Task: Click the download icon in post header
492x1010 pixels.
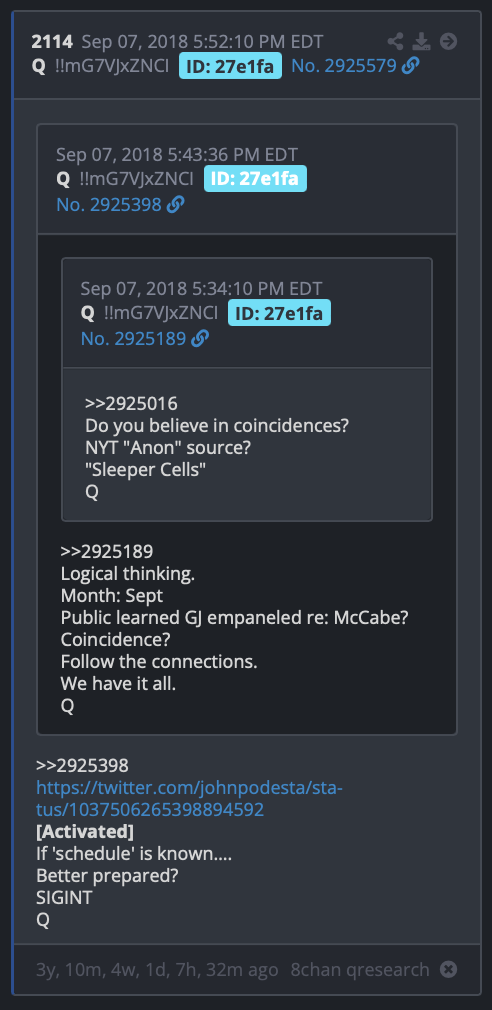Action: (421, 43)
